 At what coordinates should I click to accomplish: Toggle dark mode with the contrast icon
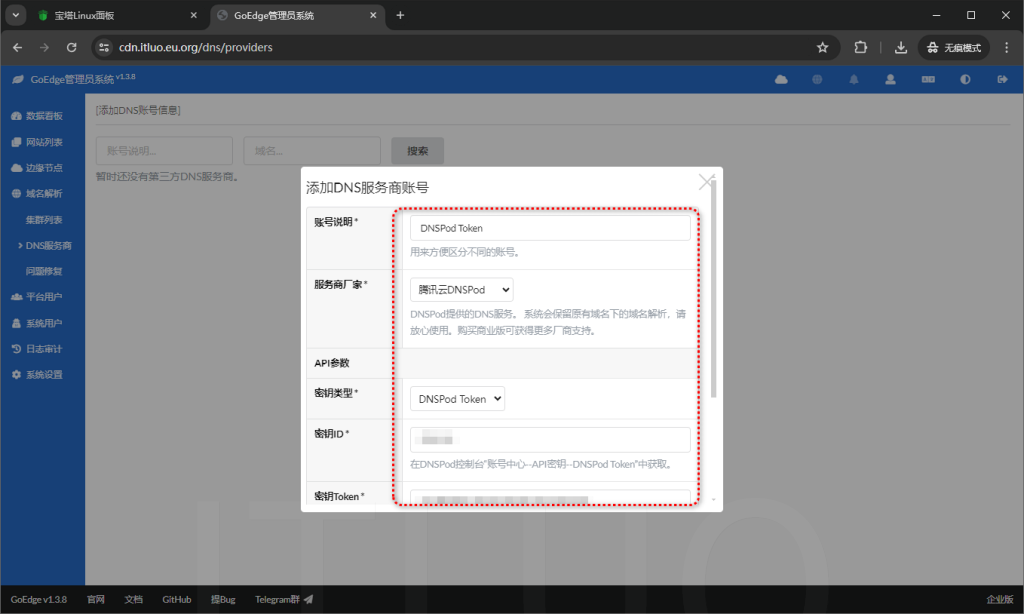(x=963, y=78)
